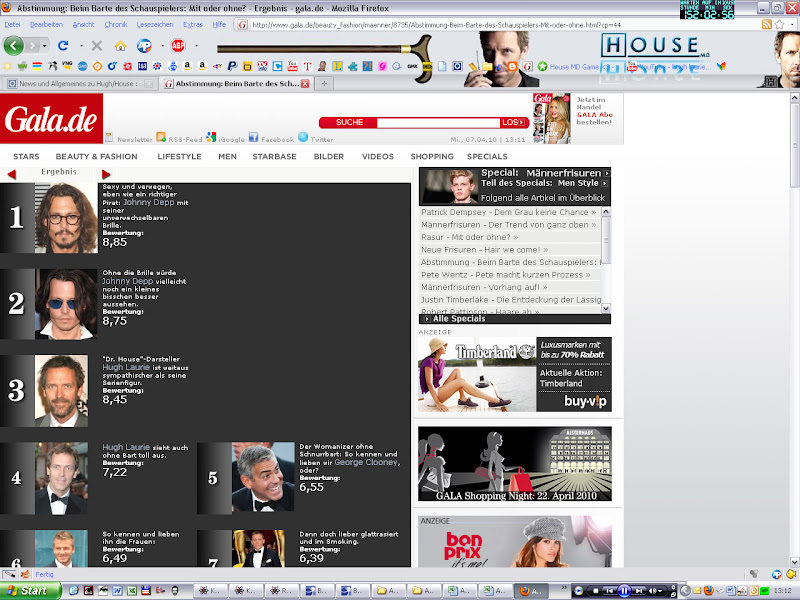This screenshot has width=800, height=600.
Task: Click the RSS-Feed icon on Gala.de
Action: (161, 137)
